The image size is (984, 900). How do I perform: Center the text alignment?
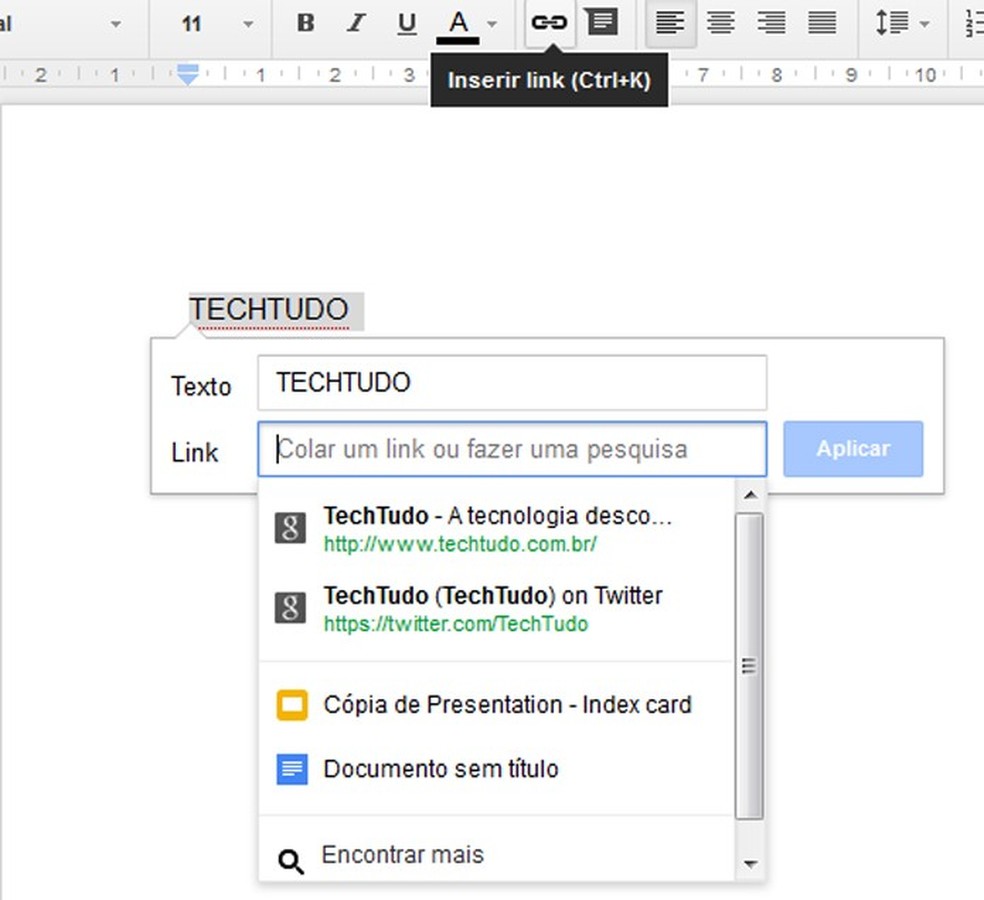coord(720,23)
